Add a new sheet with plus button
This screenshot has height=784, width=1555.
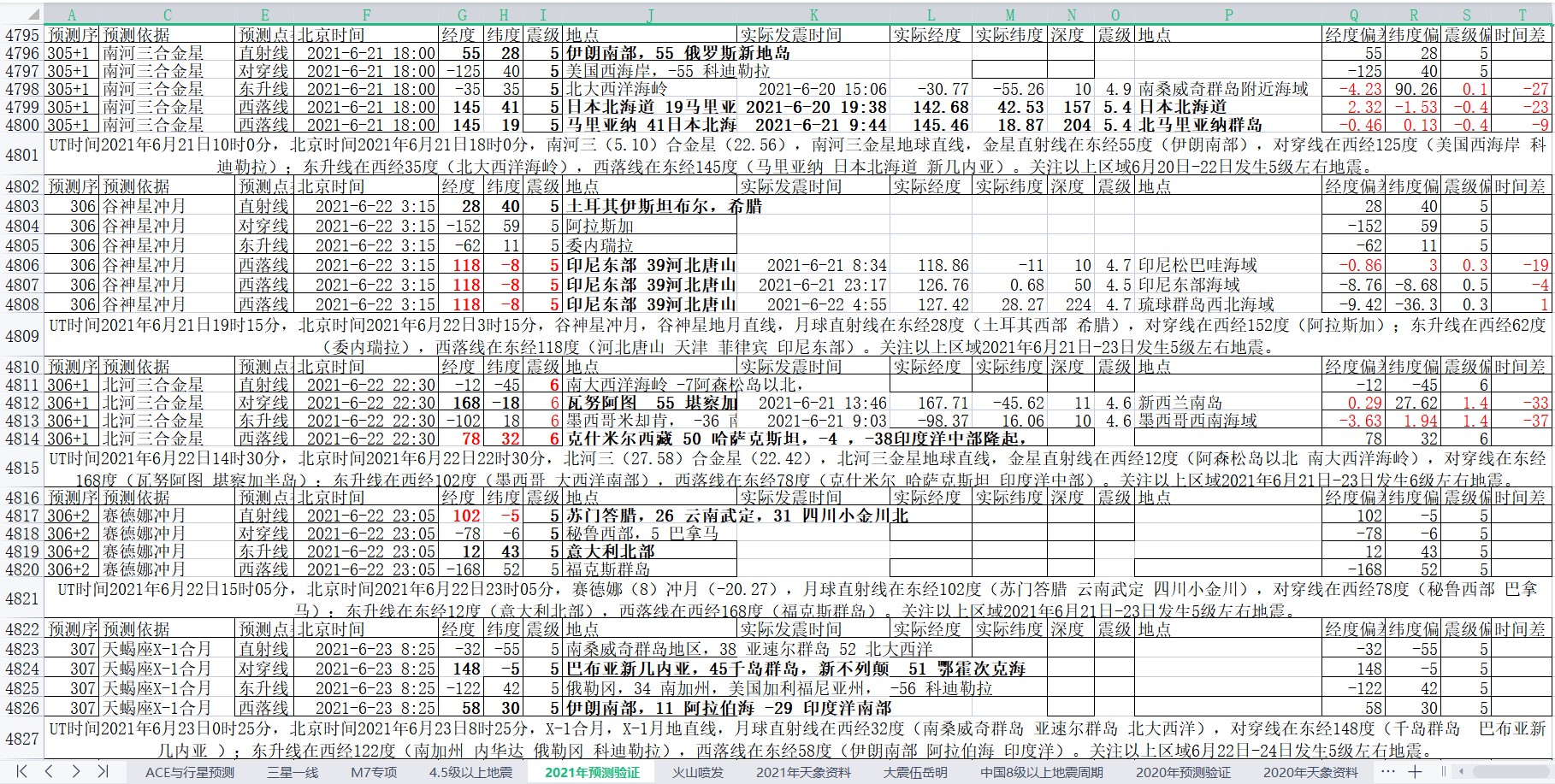1416,771
